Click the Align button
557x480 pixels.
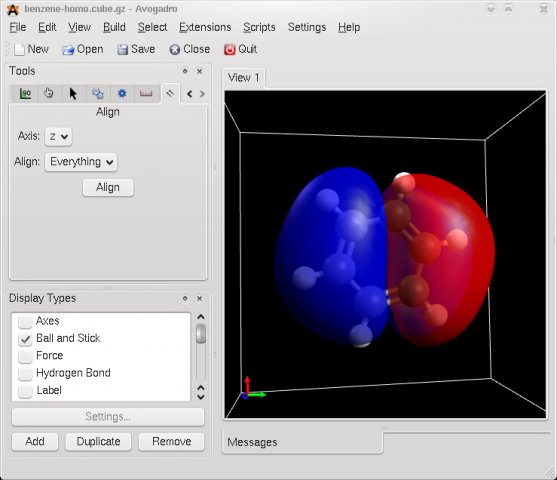coord(108,188)
